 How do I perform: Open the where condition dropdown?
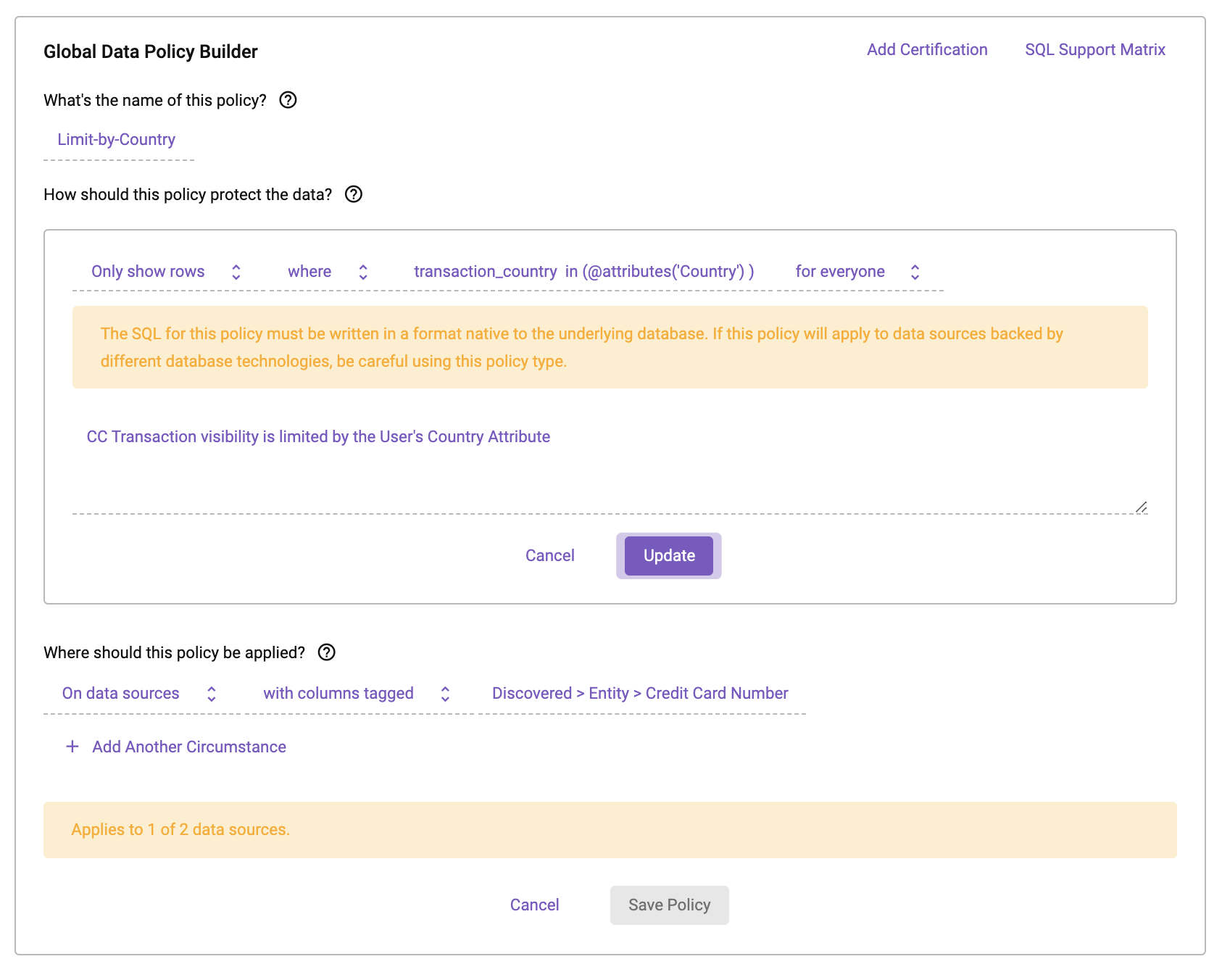point(328,272)
